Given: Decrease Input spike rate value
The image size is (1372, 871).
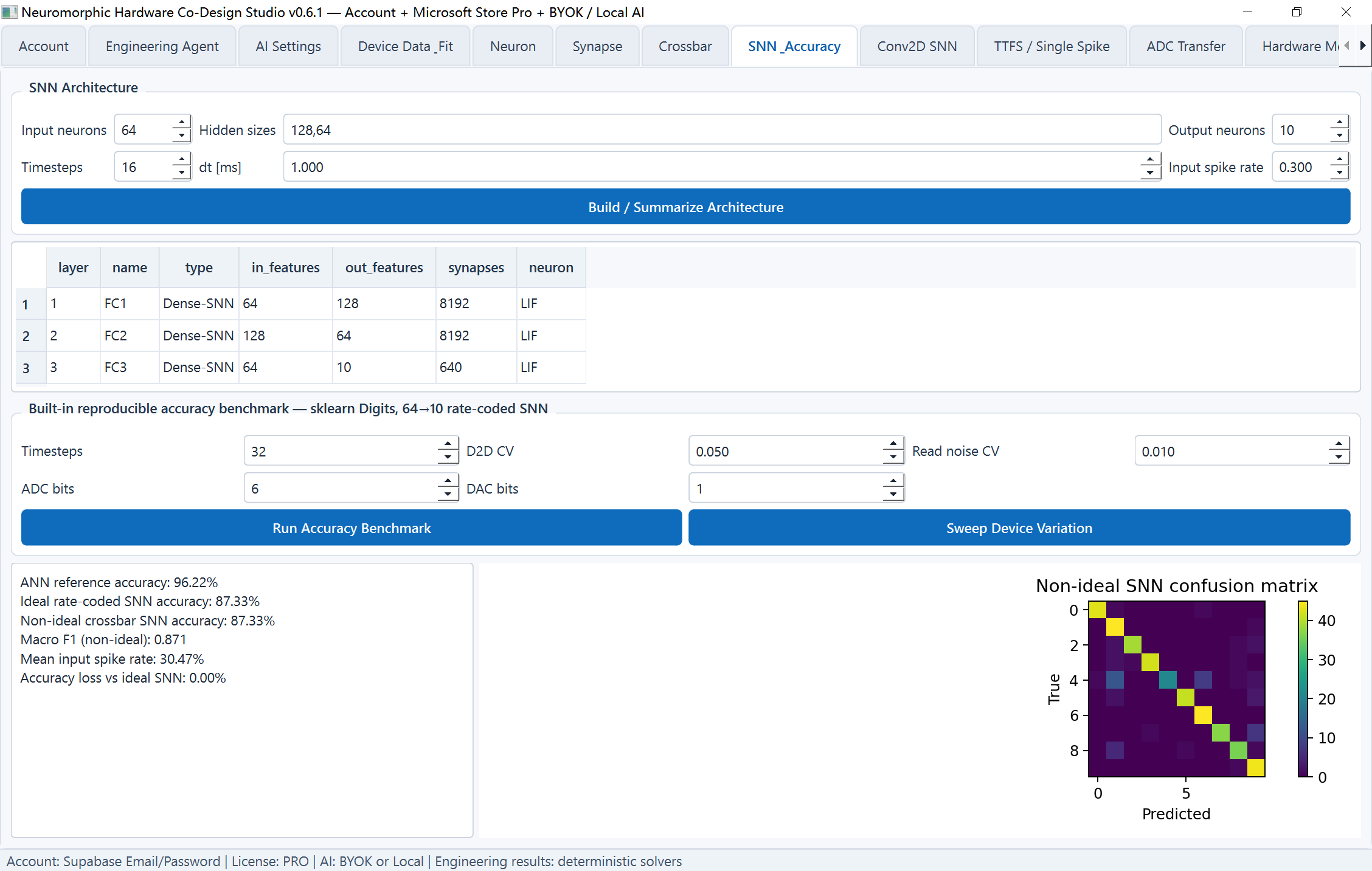Looking at the screenshot, I should click(1339, 174).
